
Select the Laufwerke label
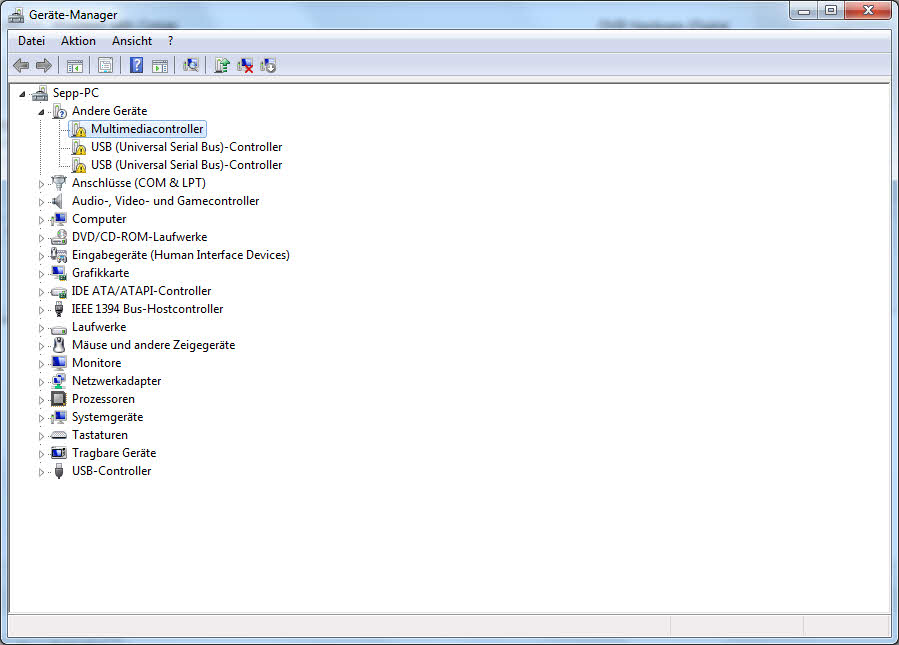99,327
